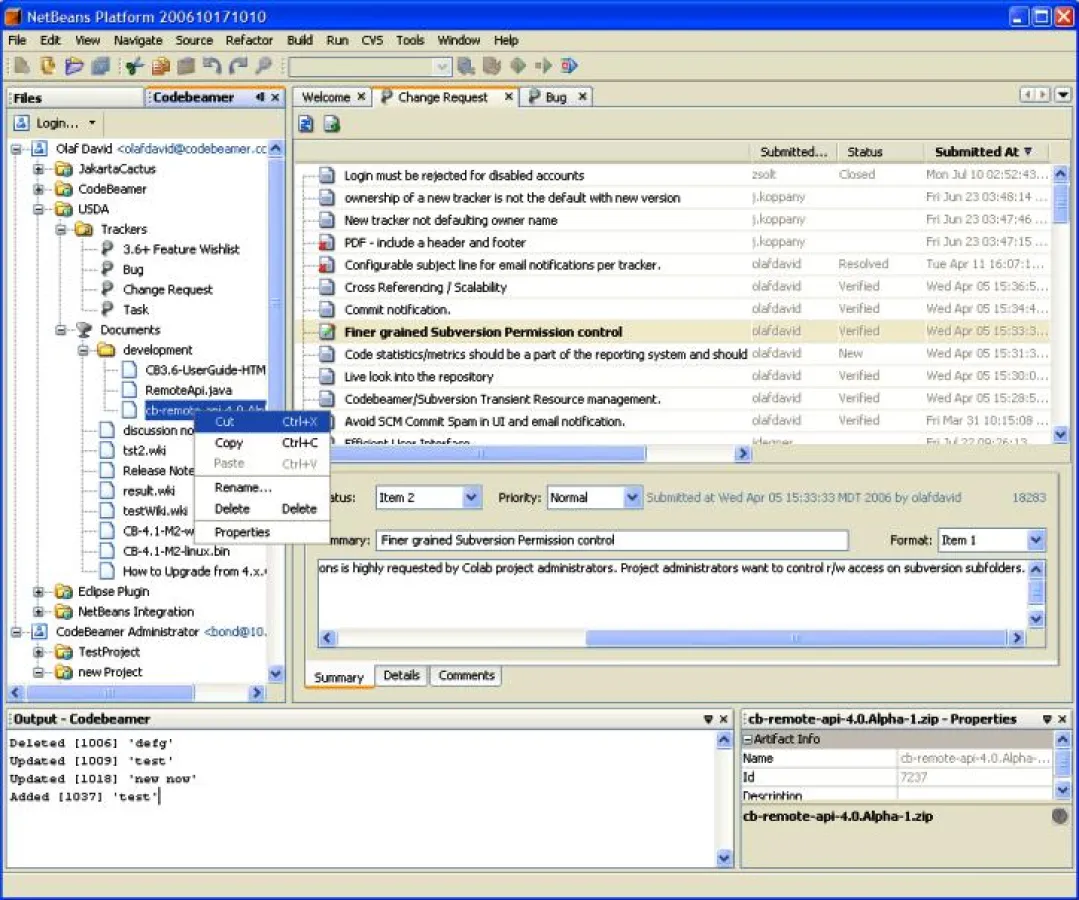Open the Refactor menu
This screenshot has width=1079, height=900.
click(248, 40)
